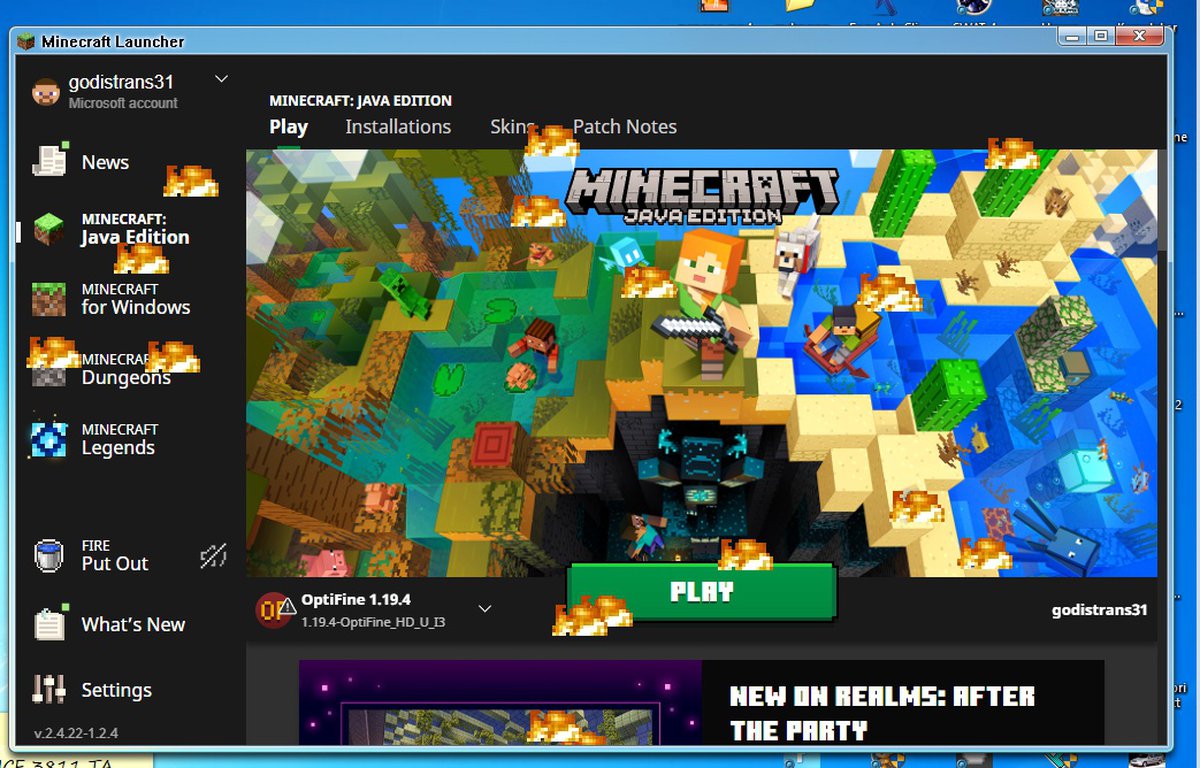The height and width of the screenshot is (768, 1200).
Task: Expand the godistrans31 account dropdown
Action: [222, 79]
